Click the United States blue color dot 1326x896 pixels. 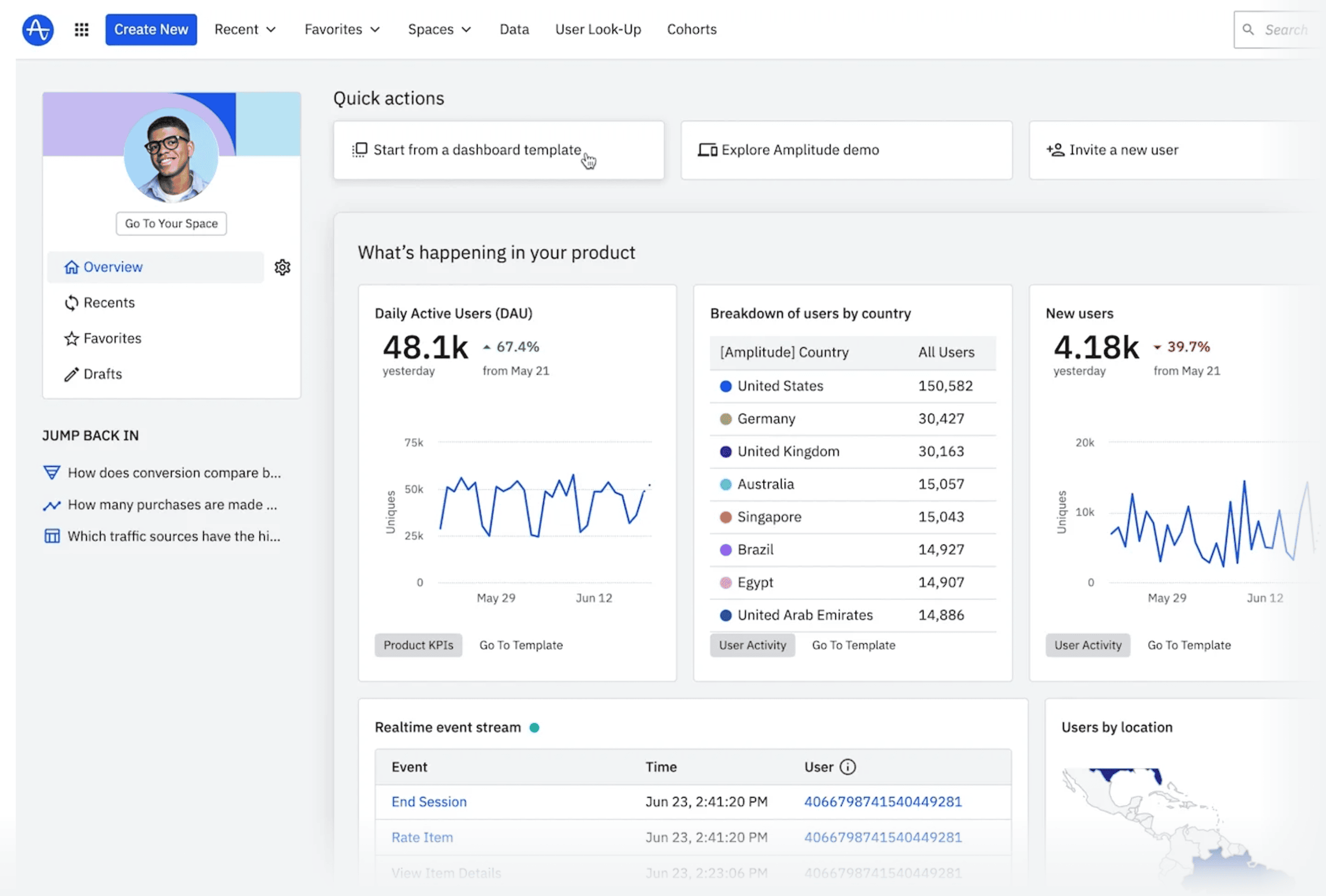[x=725, y=386]
